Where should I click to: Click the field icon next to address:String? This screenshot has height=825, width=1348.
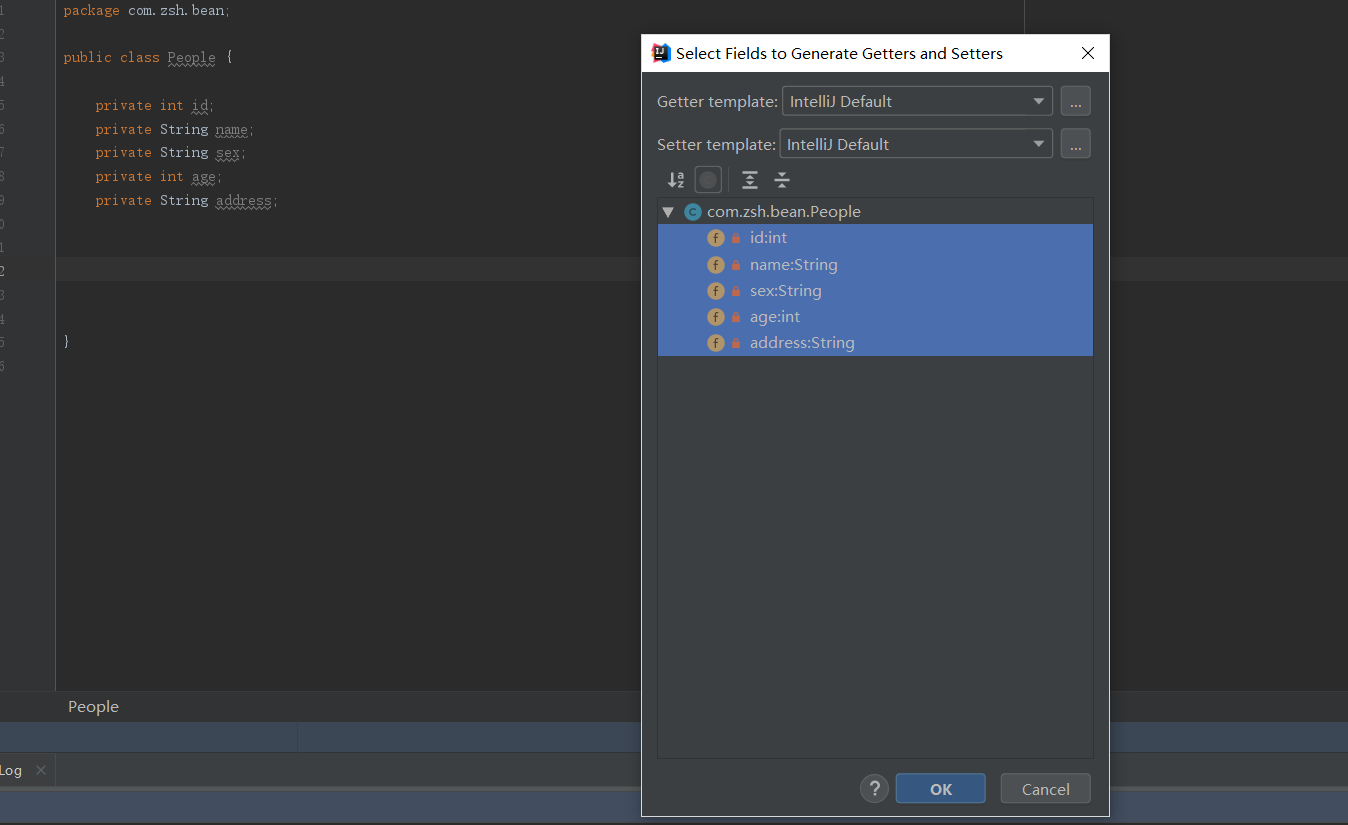click(715, 343)
